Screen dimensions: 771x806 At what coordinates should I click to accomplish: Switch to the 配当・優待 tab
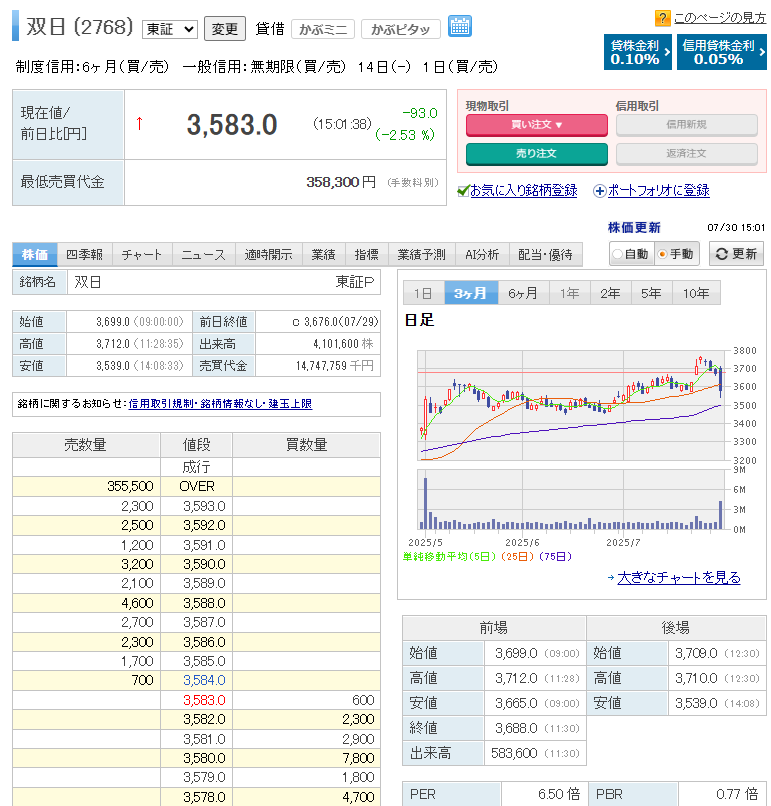pos(545,254)
